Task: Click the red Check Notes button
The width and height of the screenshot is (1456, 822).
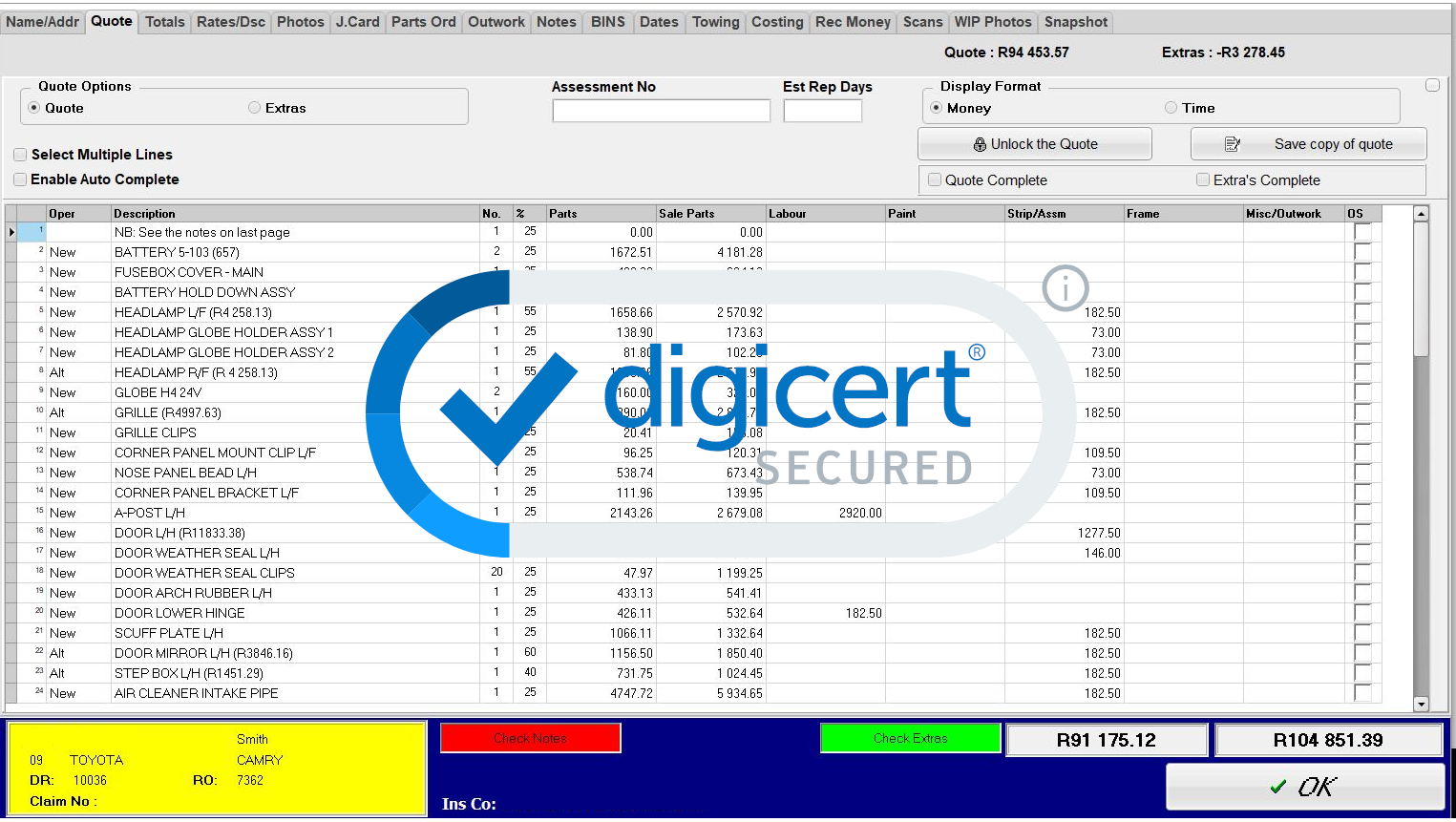Action: click(x=530, y=738)
